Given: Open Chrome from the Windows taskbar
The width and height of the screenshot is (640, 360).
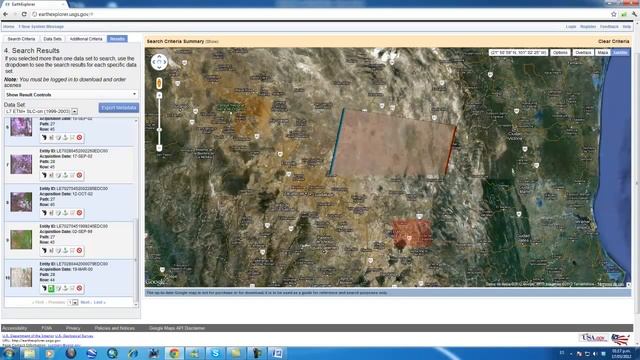Looking at the screenshot, I should [x=174, y=353].
